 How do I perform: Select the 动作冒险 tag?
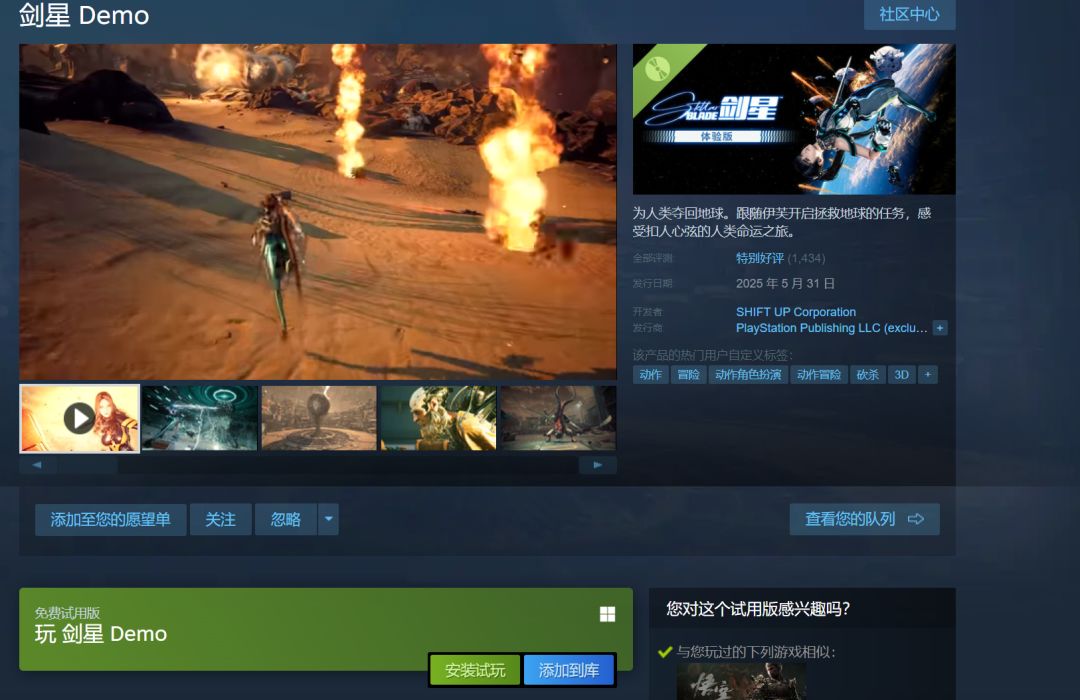[819, 375]
